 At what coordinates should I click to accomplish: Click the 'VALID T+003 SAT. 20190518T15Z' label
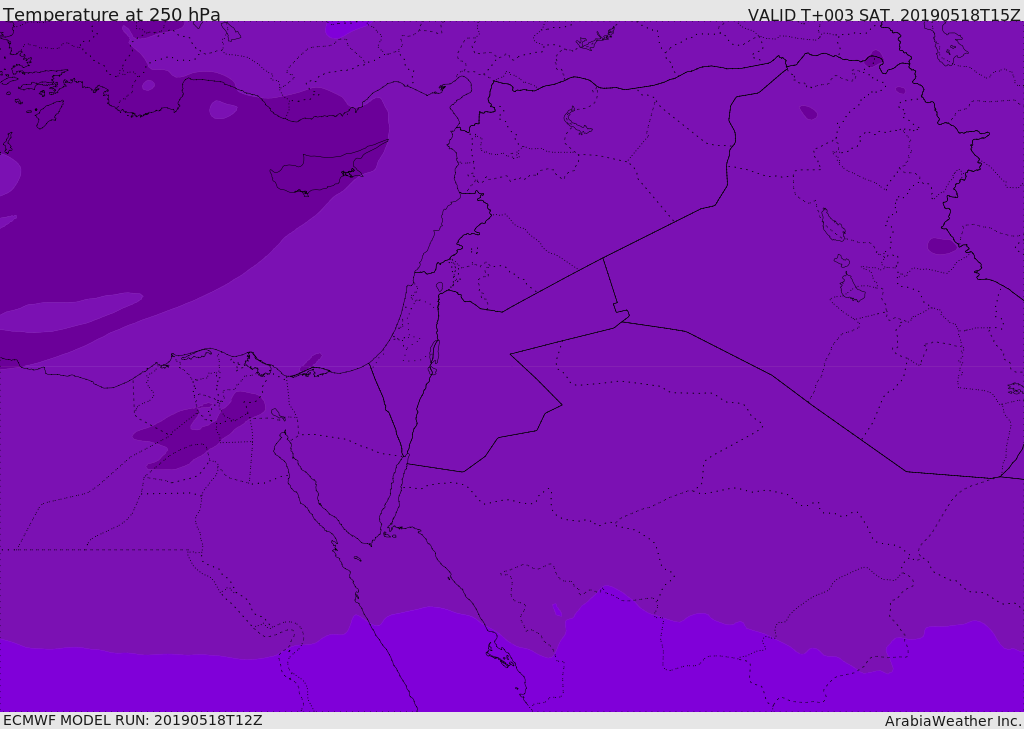pos(884,14)
